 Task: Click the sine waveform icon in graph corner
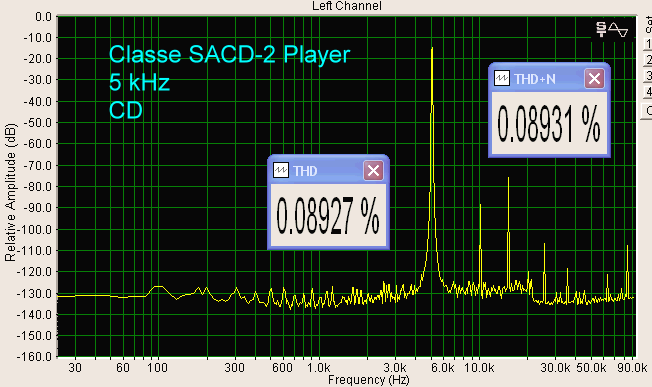pos(619,30)
